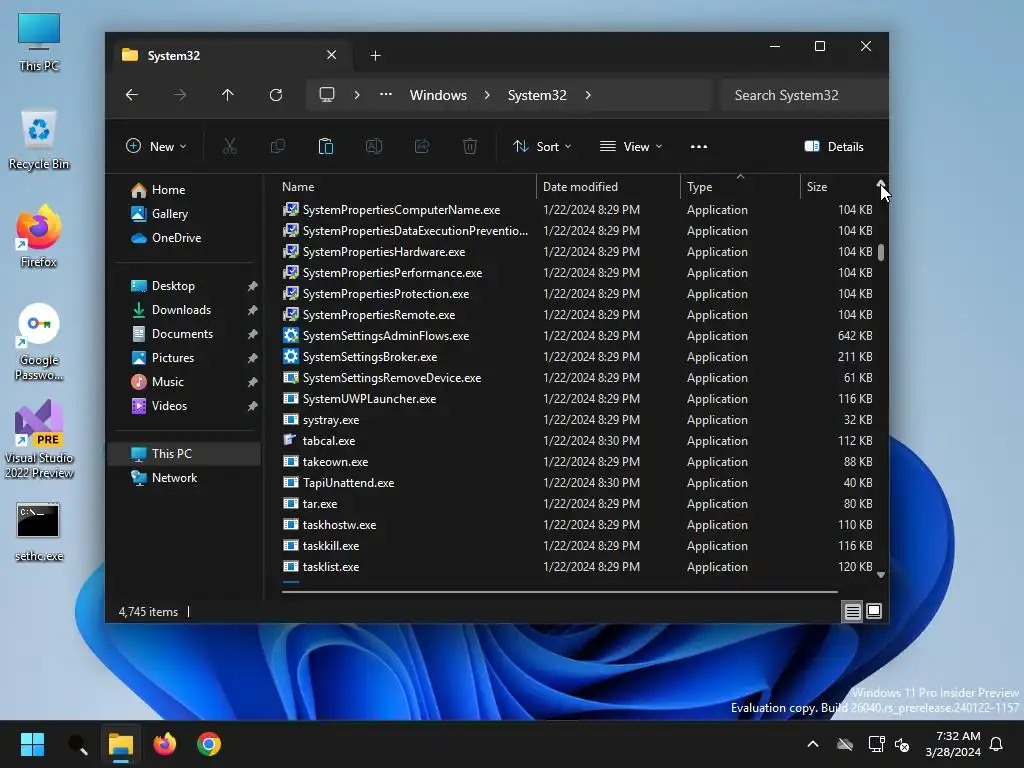Open the View dropdown menu
Viewport: 1024px width, 768px height.
tap(631, 146)
